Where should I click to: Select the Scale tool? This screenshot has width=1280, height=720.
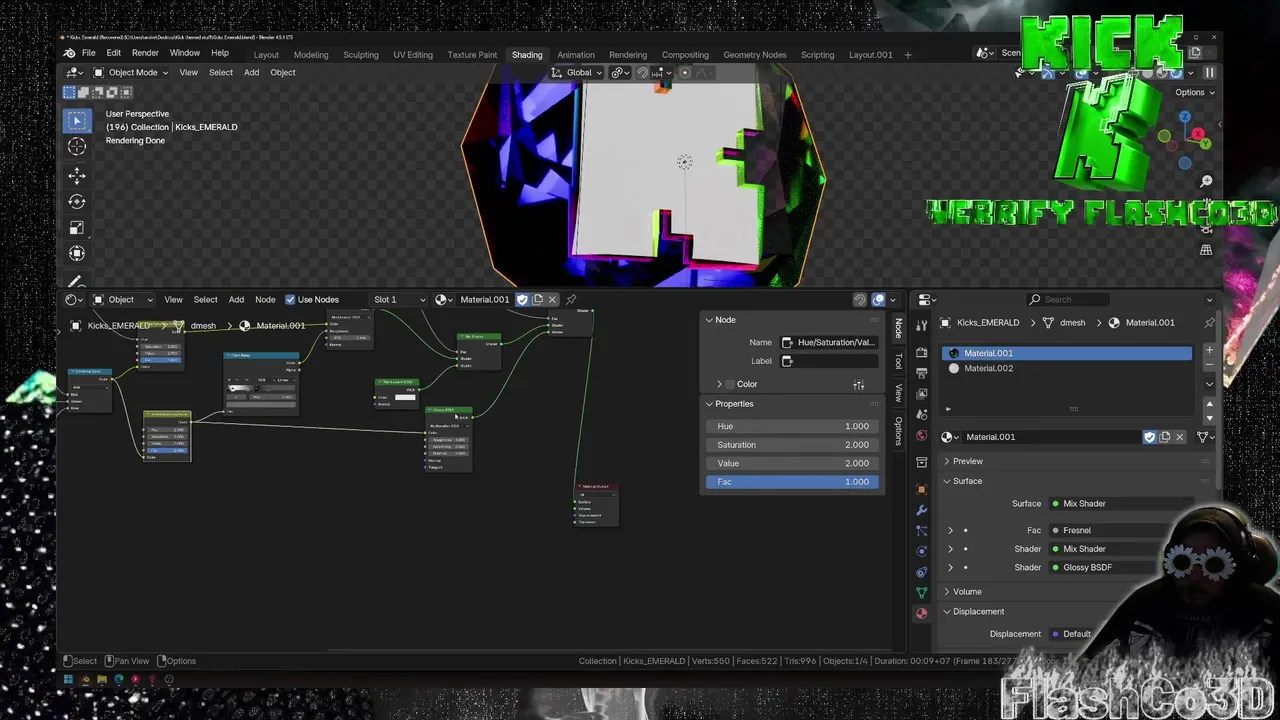coord(77,228)
